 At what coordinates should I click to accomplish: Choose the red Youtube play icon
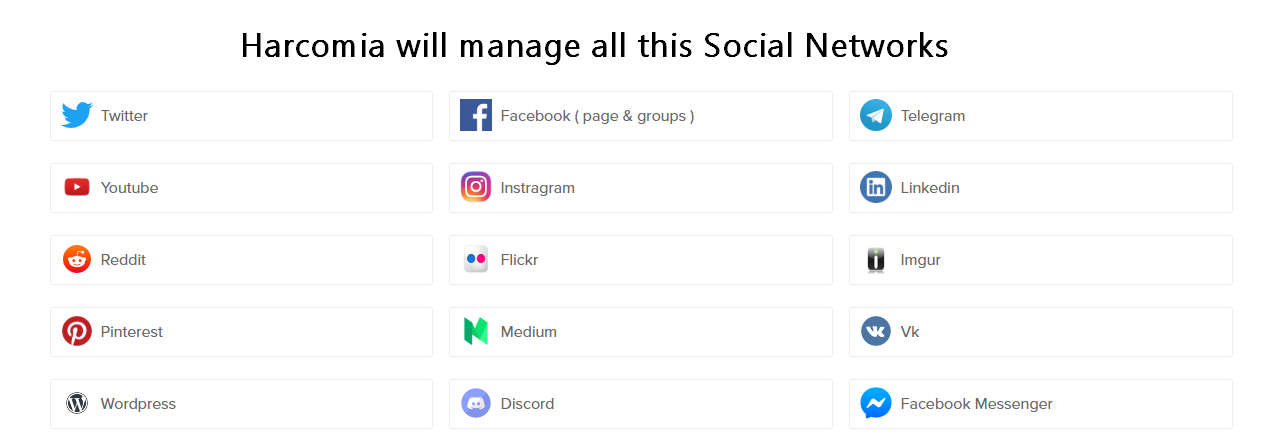(77, 187)
